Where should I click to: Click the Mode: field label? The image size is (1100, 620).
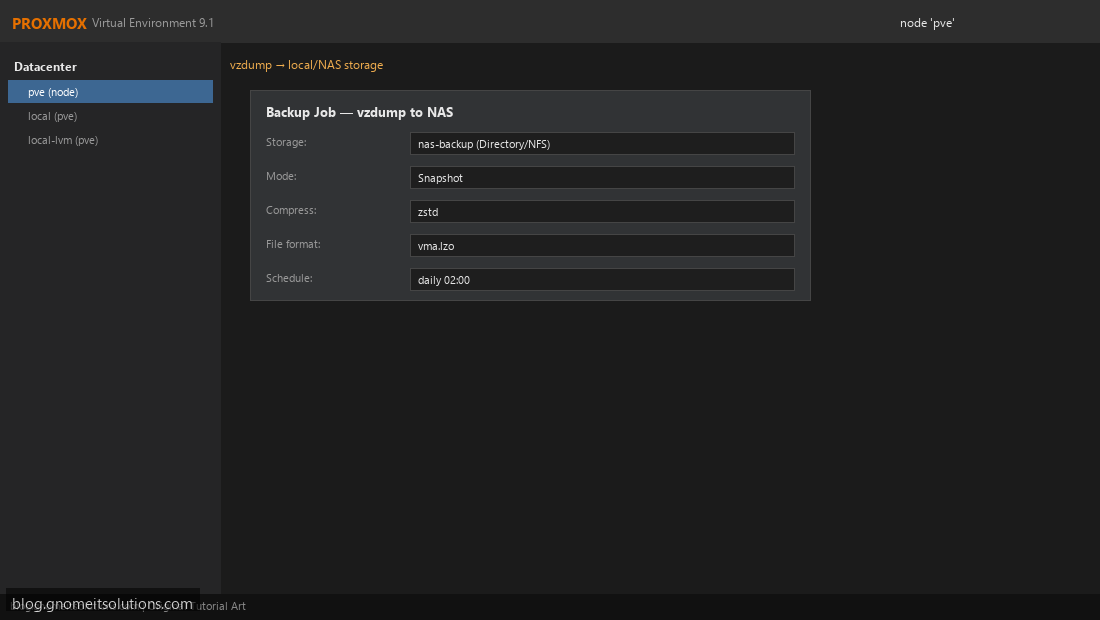(x=281, y=176)
